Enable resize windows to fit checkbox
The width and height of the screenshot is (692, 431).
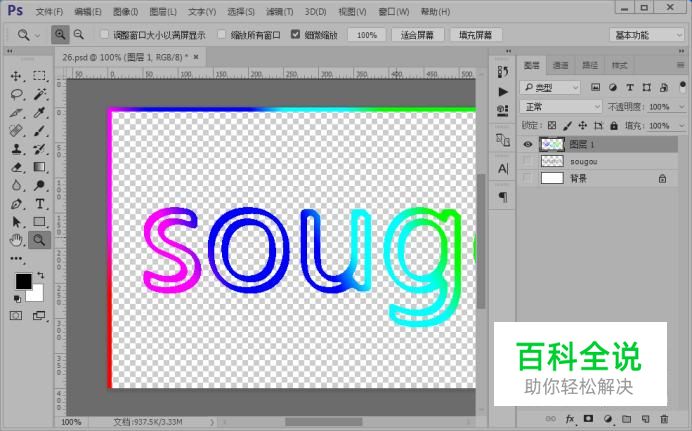[x=105, y=34]
